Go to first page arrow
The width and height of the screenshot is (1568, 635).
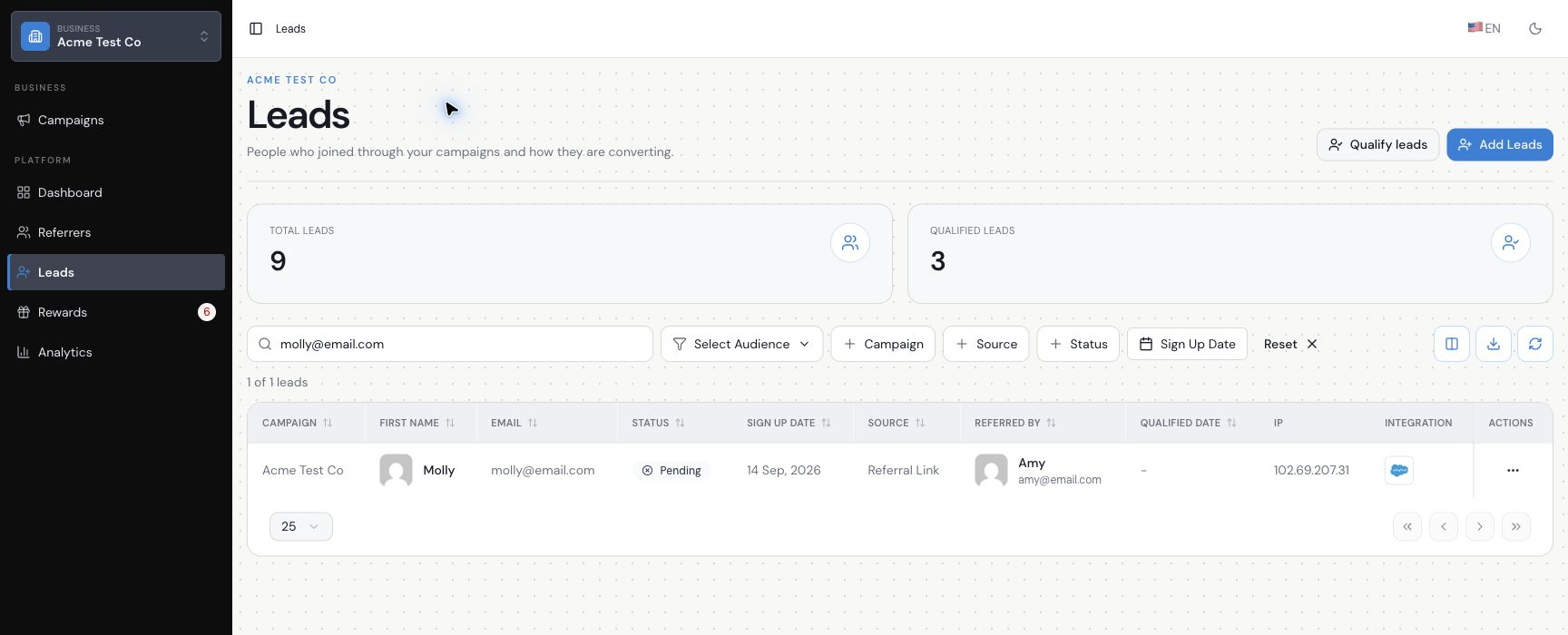pyautogui.click(x=1407, y=526)
